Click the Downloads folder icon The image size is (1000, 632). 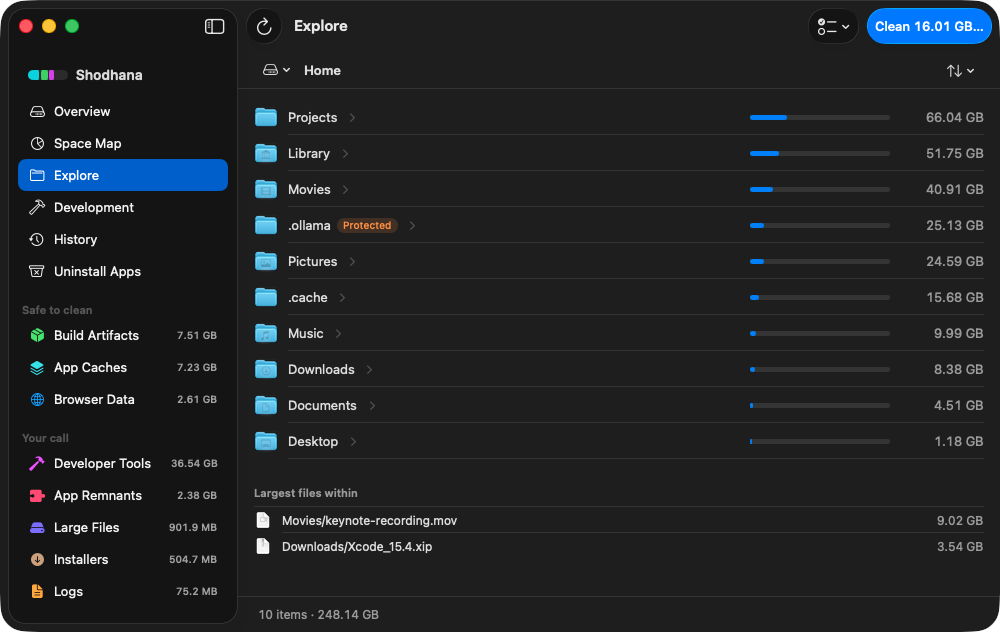click(266, 369)
